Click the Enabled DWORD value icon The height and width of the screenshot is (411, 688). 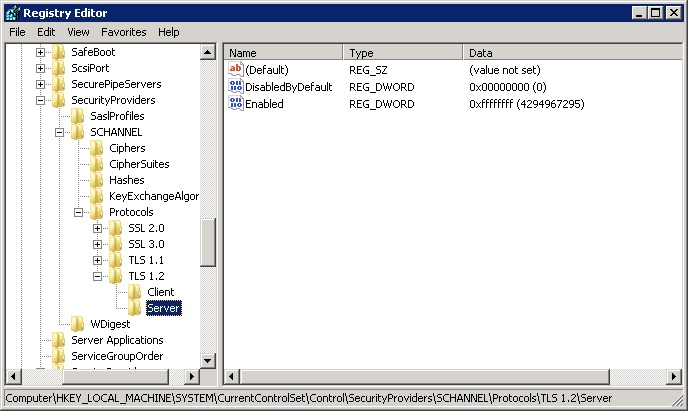click(236, 104)
